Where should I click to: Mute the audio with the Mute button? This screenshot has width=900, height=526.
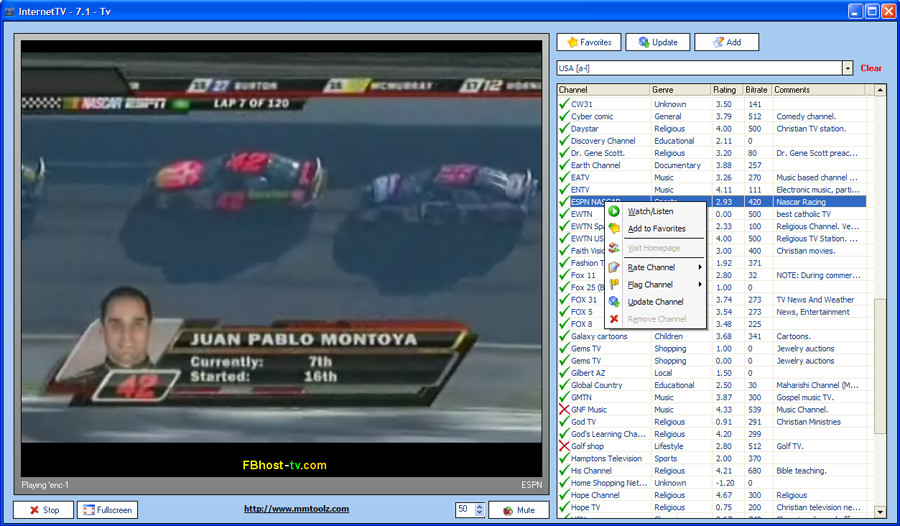[x=519, y=510]
